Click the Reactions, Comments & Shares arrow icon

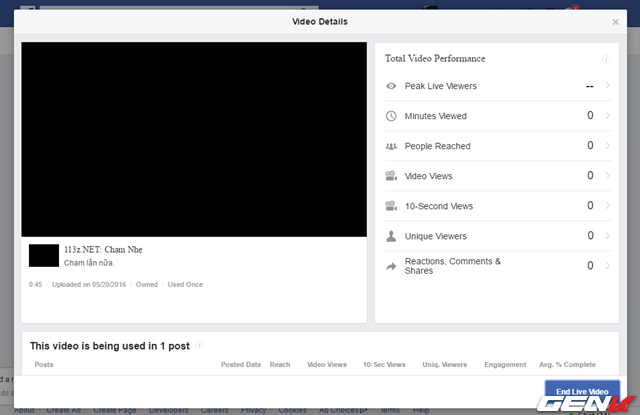pos(391,266)
